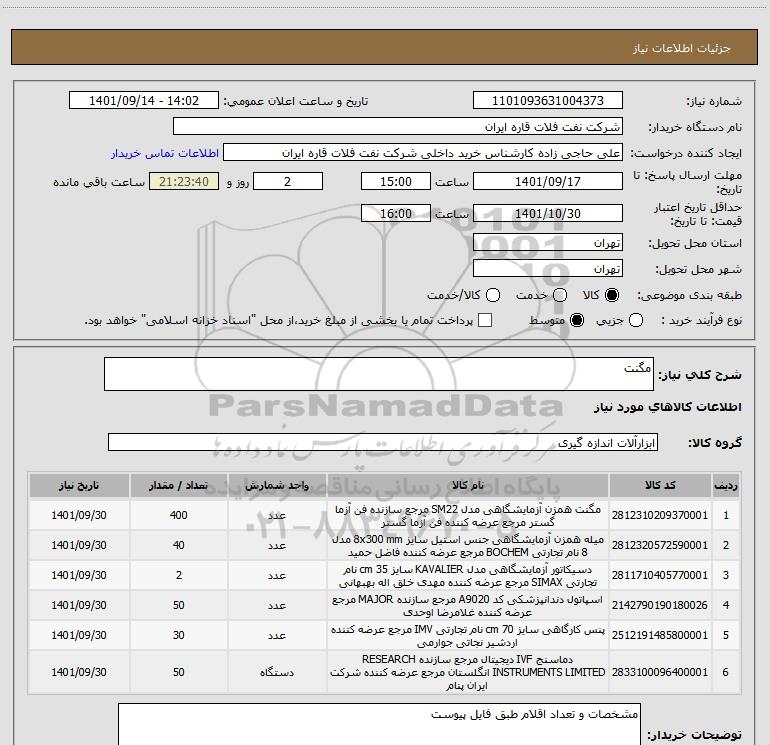Select product code 2811710405770001
This screenshot has width=770, height=745.
point(660,575)
